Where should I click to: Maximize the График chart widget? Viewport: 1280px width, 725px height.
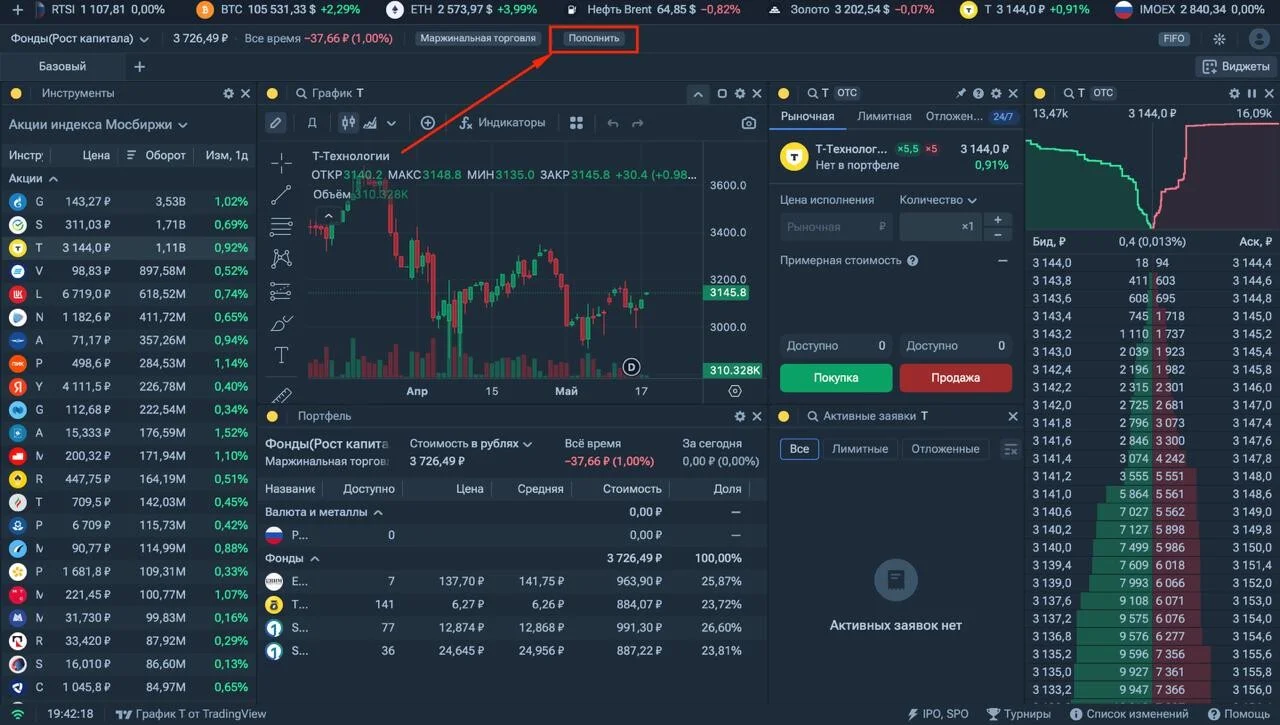coord(722,93)
